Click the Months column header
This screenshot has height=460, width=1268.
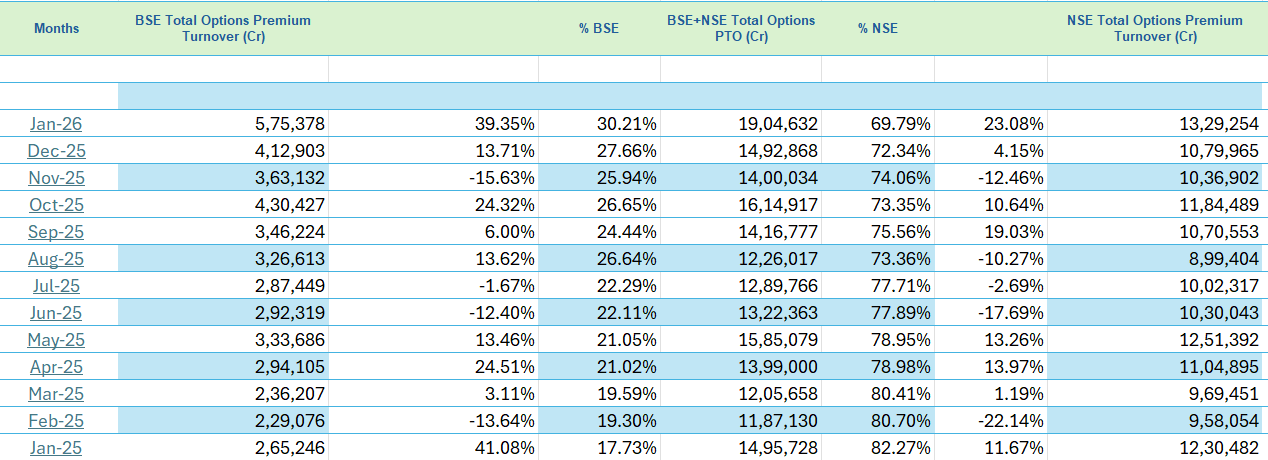(x=56, y=28)
